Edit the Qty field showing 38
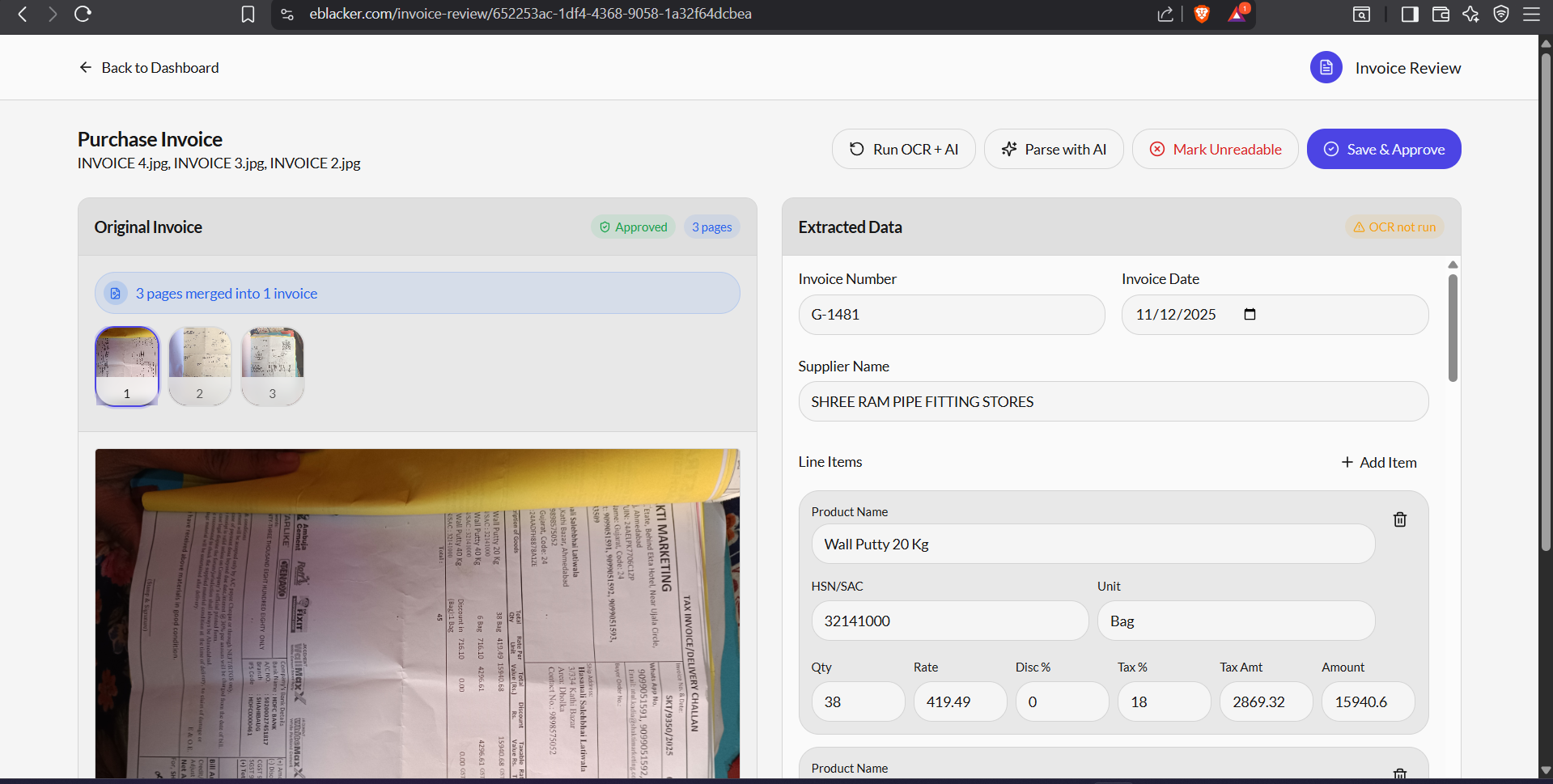The height and width of the screenshot is (784, 1553). click(859, 701)
